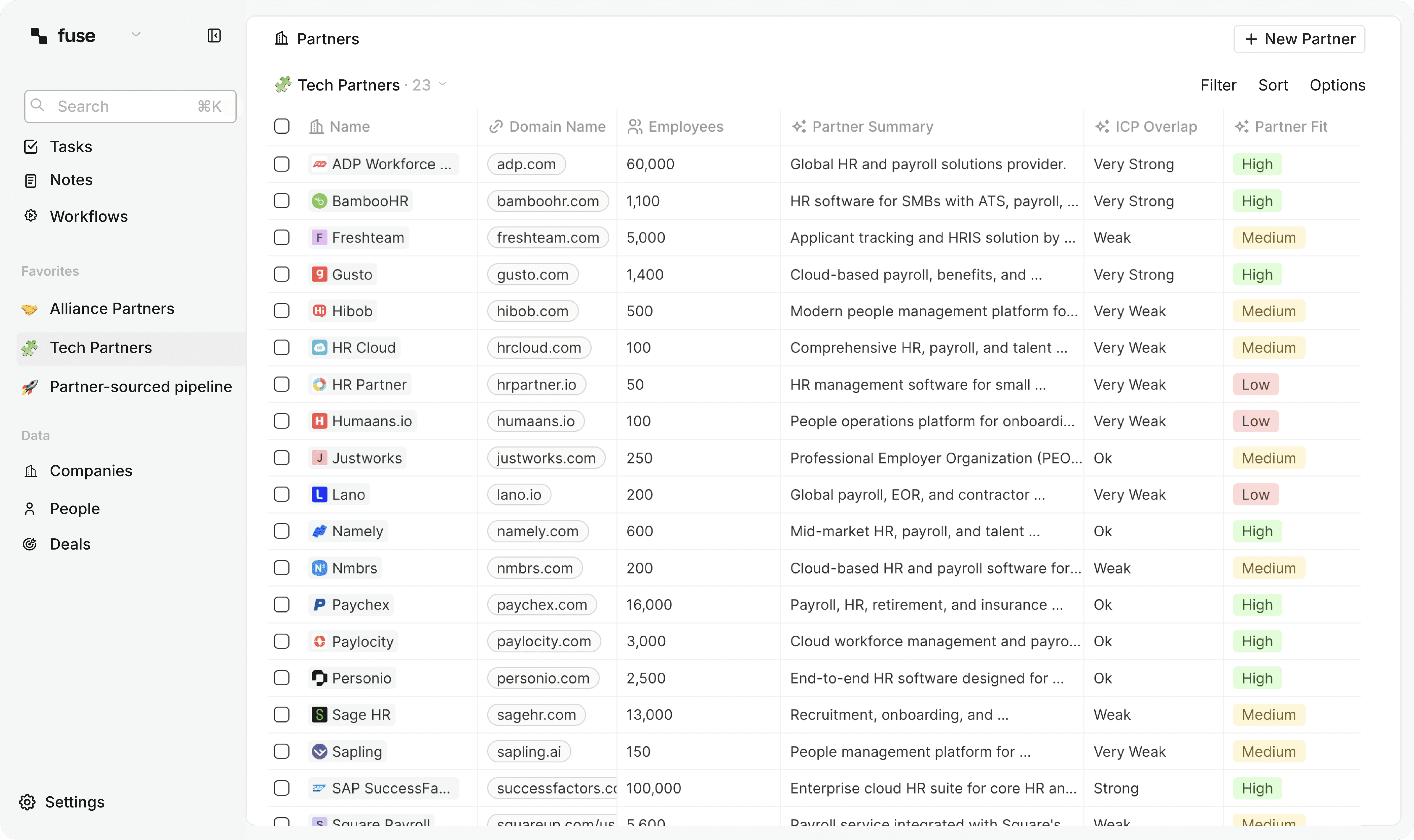Open the Sort menu
Image resolution: width=1414 pixels, height=840 pixels.
(1273, 85)
